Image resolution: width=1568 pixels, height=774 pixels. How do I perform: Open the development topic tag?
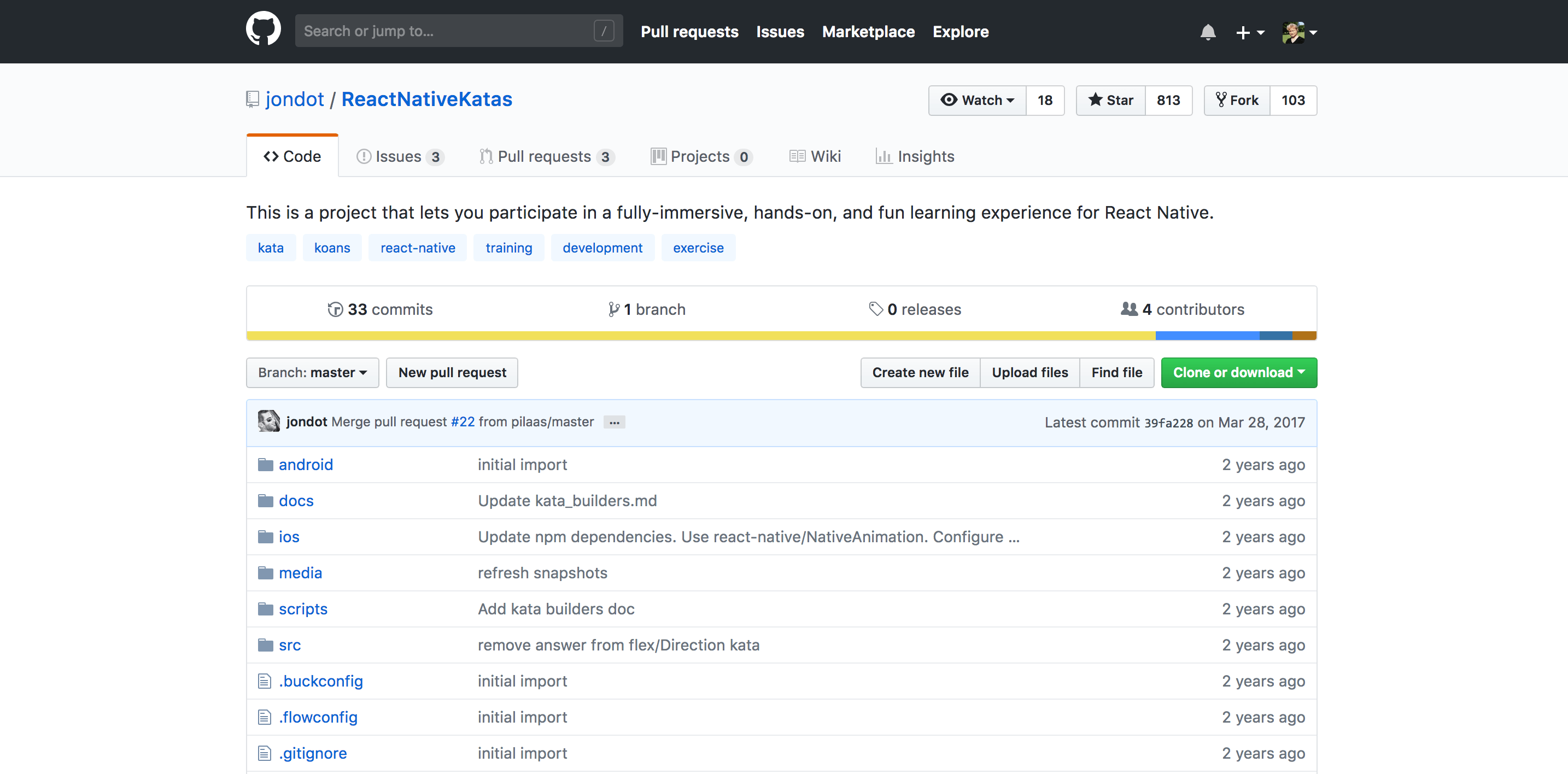tap(602, 248)
